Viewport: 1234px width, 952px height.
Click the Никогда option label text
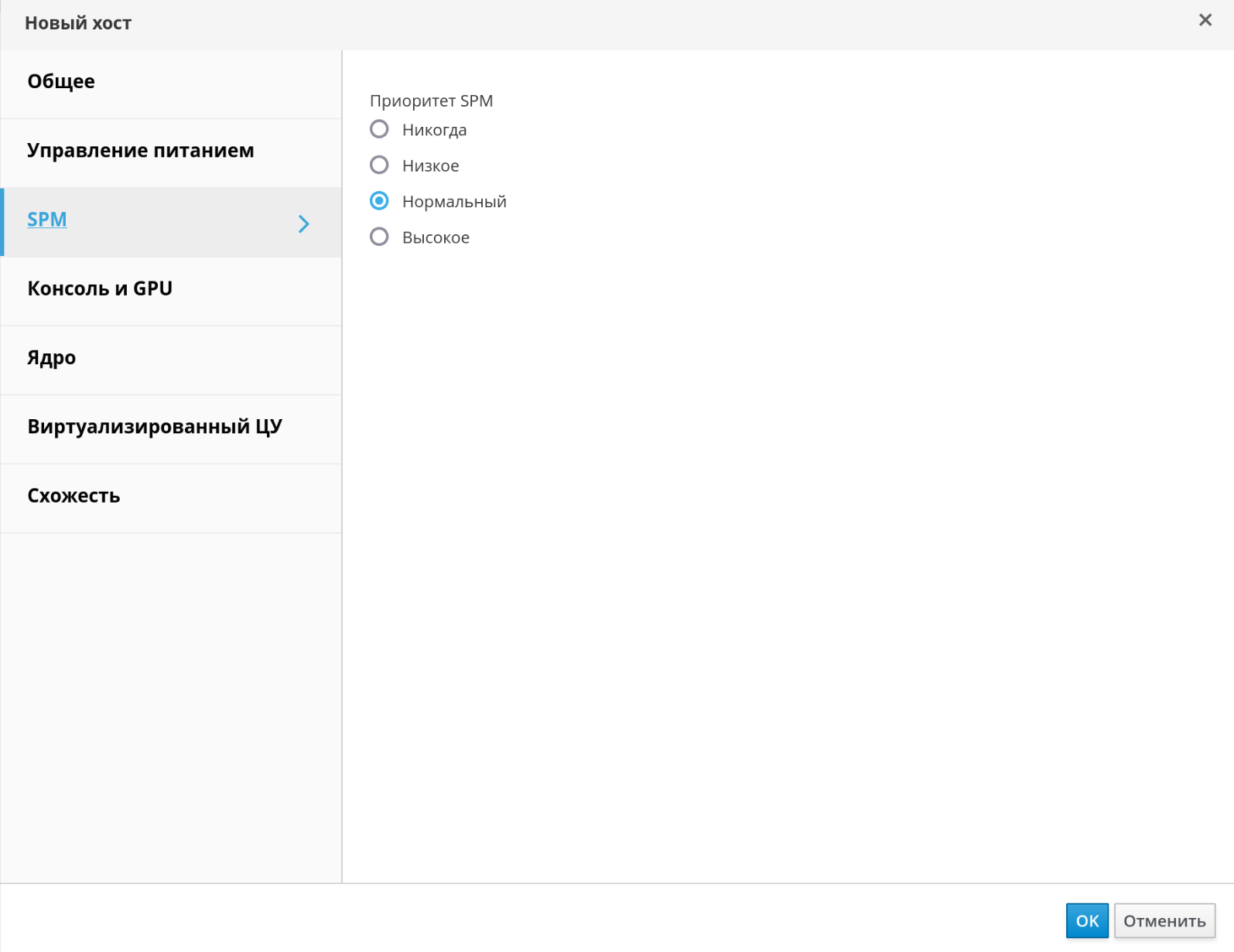tap(434, 130)
